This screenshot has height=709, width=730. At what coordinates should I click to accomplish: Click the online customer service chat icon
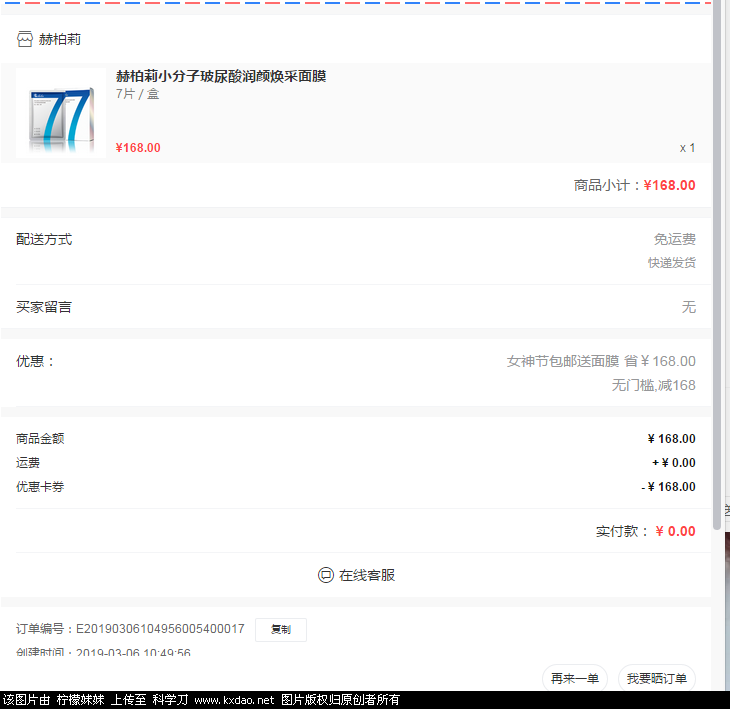[326, 575]
